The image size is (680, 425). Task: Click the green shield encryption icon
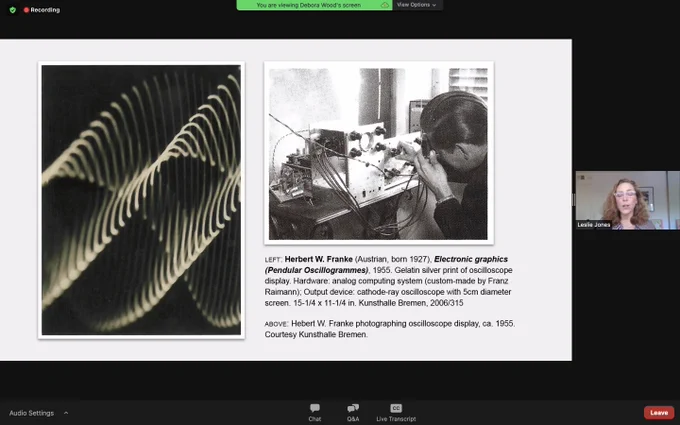[x=13, y=10]
